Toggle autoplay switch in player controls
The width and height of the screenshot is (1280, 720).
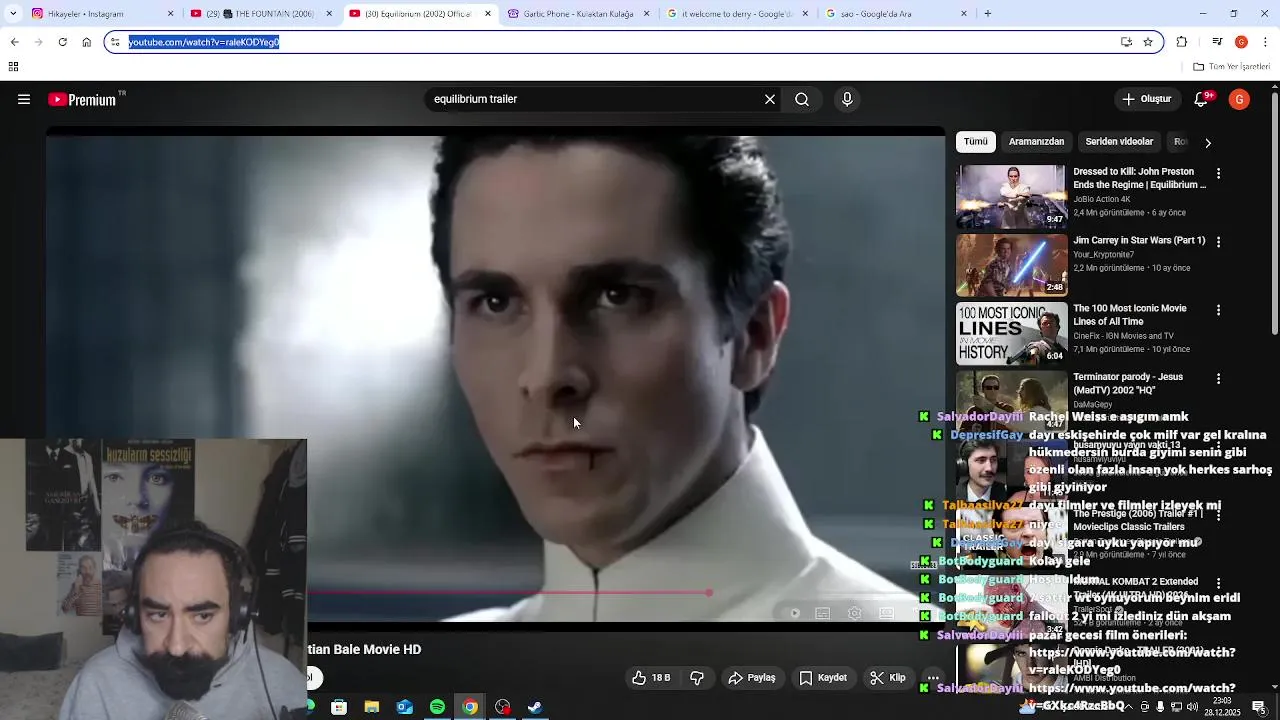coord(794,613)
